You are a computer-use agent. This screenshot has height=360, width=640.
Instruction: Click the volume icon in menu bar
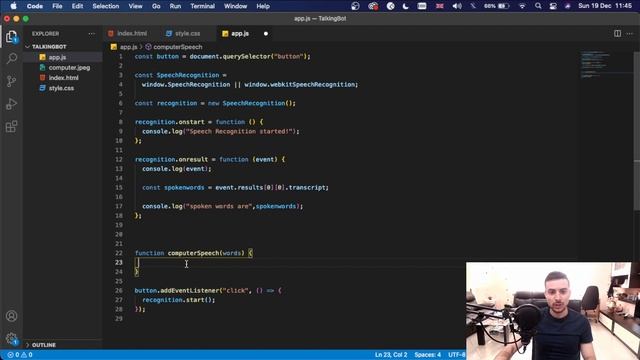tap(457, 6)
